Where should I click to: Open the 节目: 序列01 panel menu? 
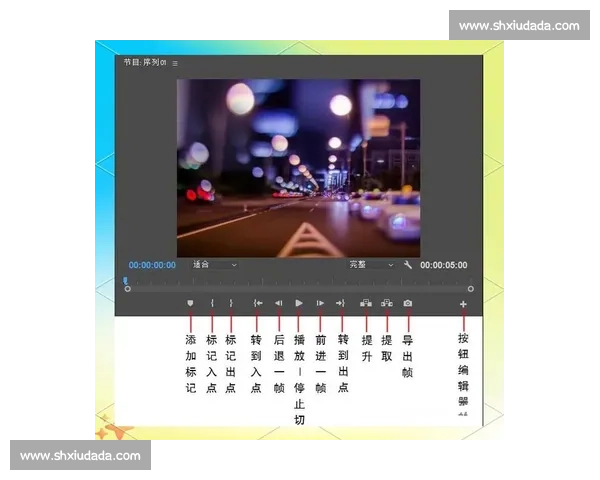(x=175, y=63)
